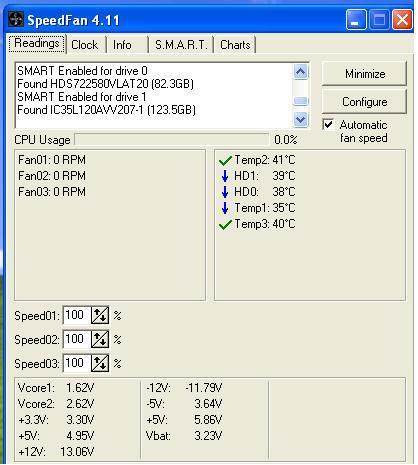Click the 0.0% CPU usage value

coord(286,140)
